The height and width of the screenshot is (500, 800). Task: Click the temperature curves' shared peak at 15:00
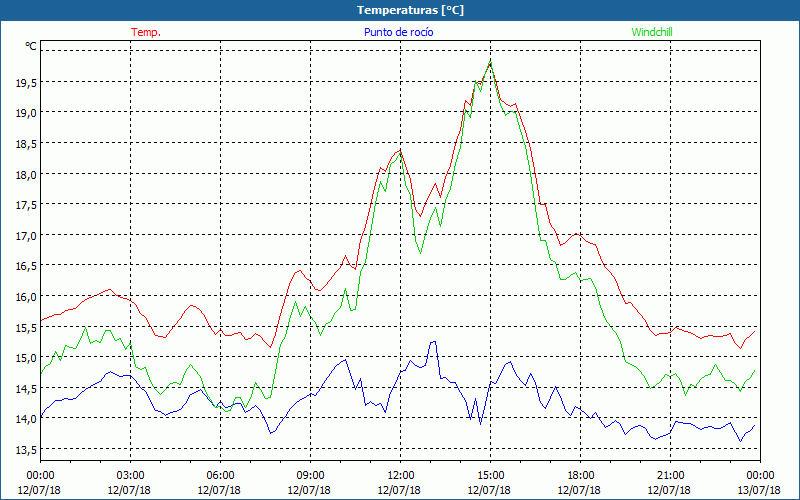click(490, 62)
